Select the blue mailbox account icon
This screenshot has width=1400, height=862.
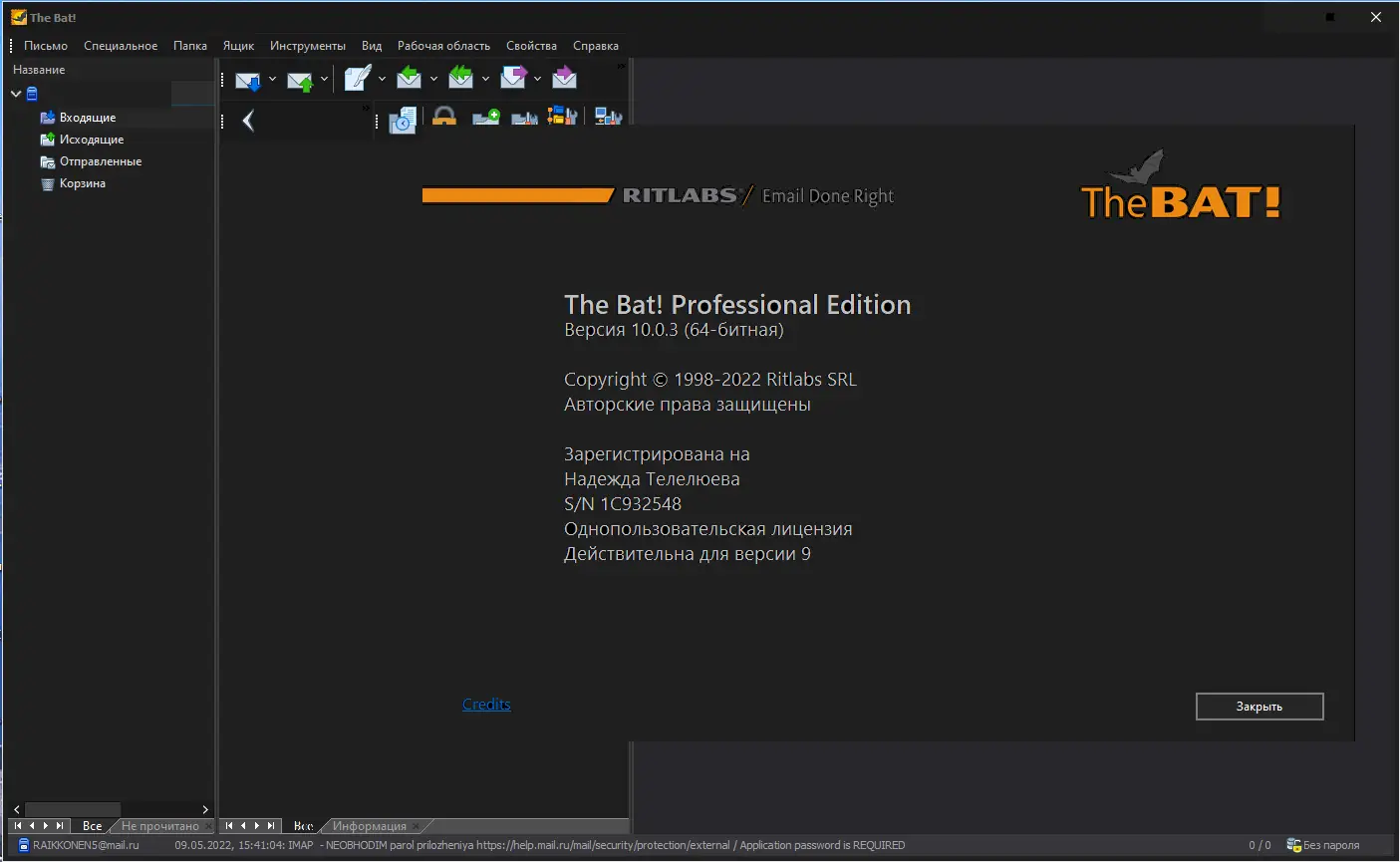point(32,94)
